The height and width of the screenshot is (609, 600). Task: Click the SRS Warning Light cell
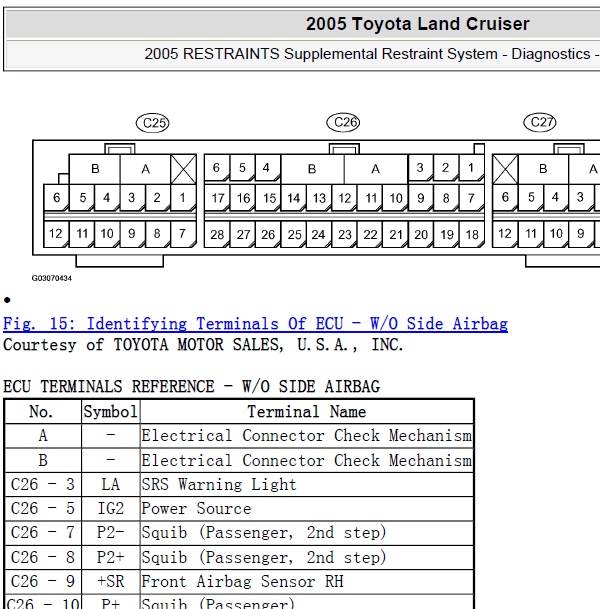[307, 485]
